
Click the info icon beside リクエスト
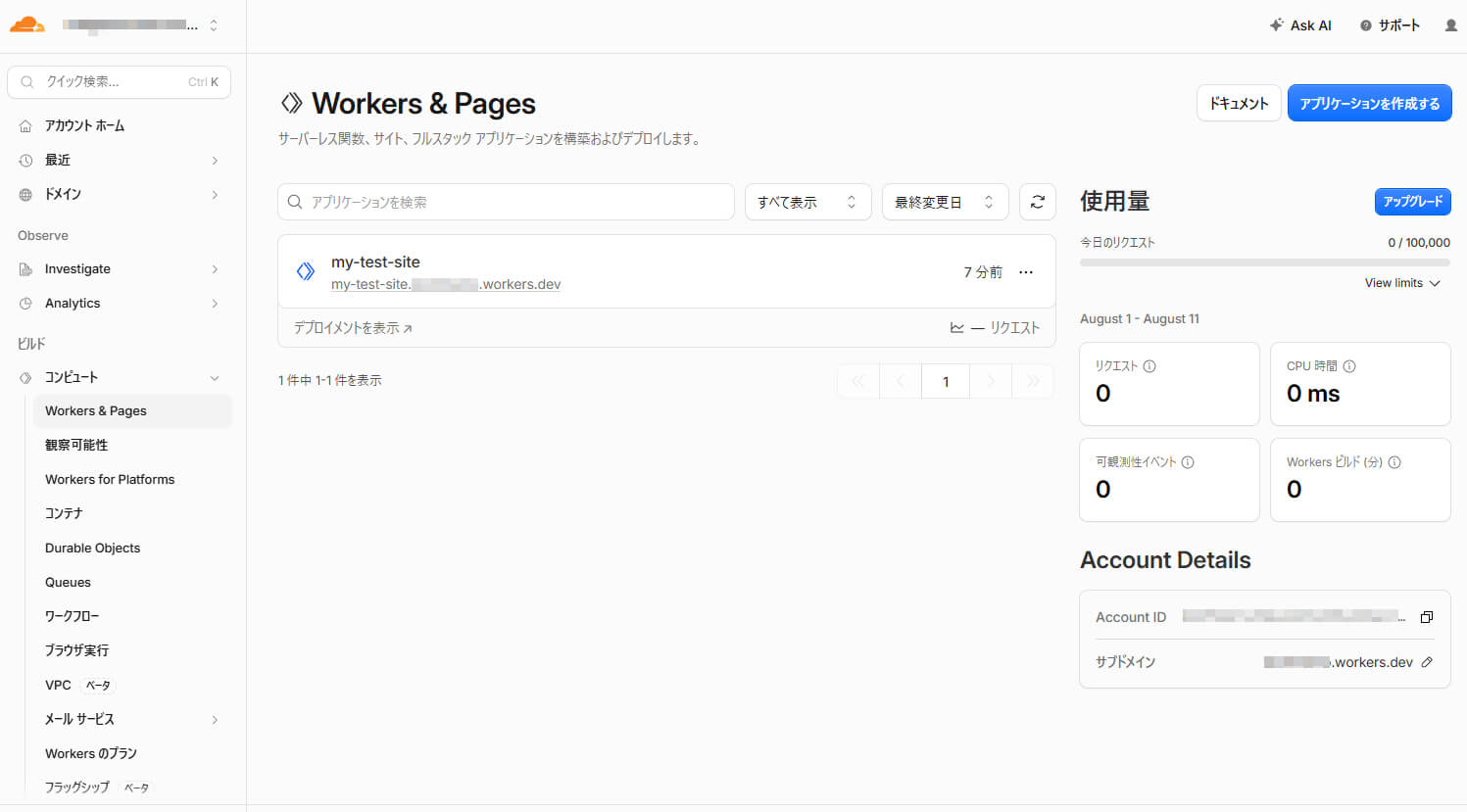point(1149,366)
